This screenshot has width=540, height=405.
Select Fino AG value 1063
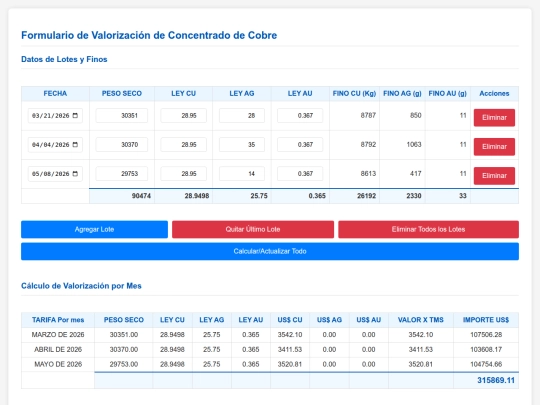[x=414, y=145]
